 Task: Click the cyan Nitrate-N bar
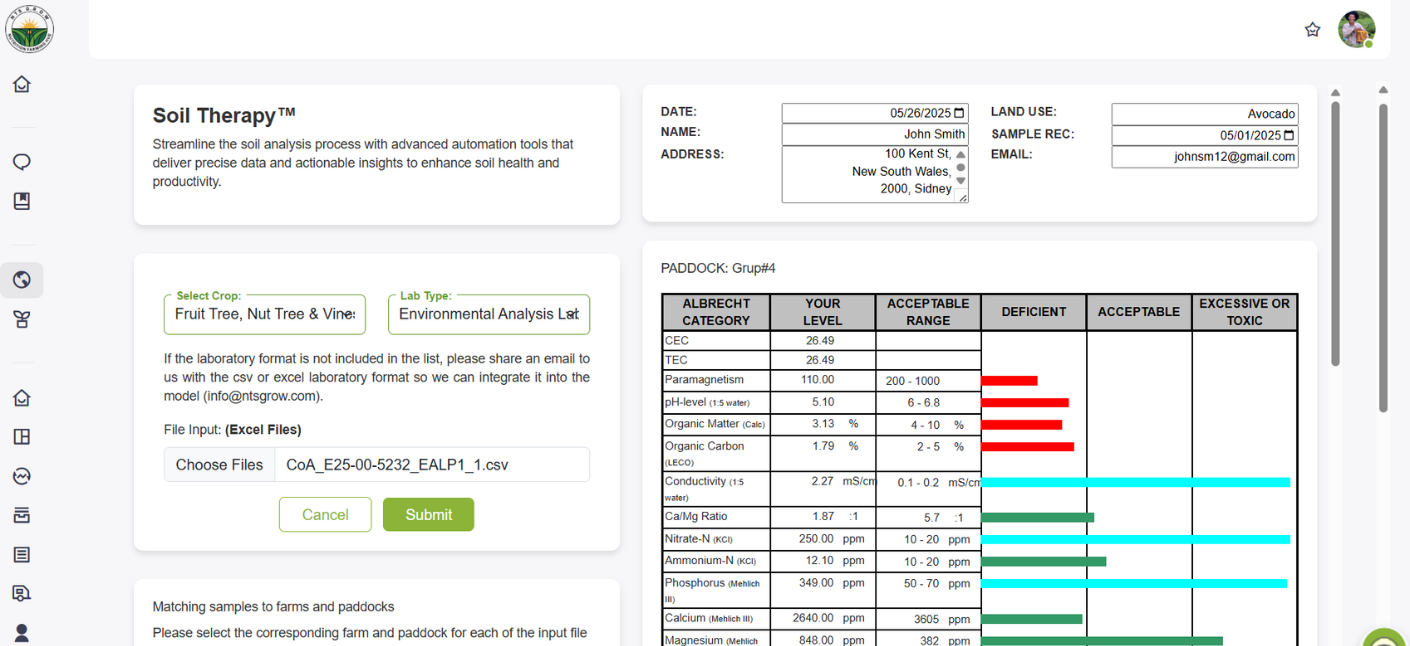[x=1136, y=539]
